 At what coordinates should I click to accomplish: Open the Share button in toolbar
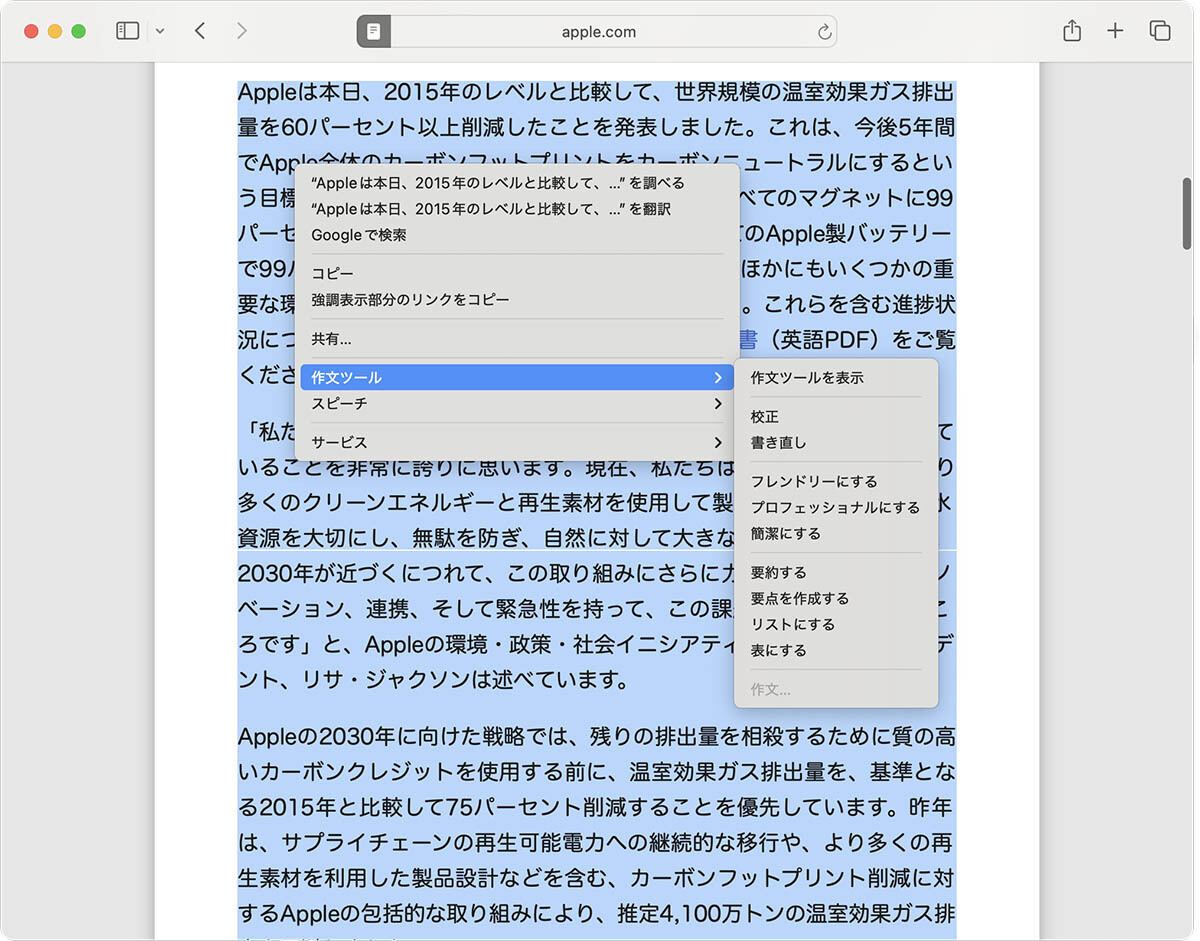click(x=1072, y=31)
